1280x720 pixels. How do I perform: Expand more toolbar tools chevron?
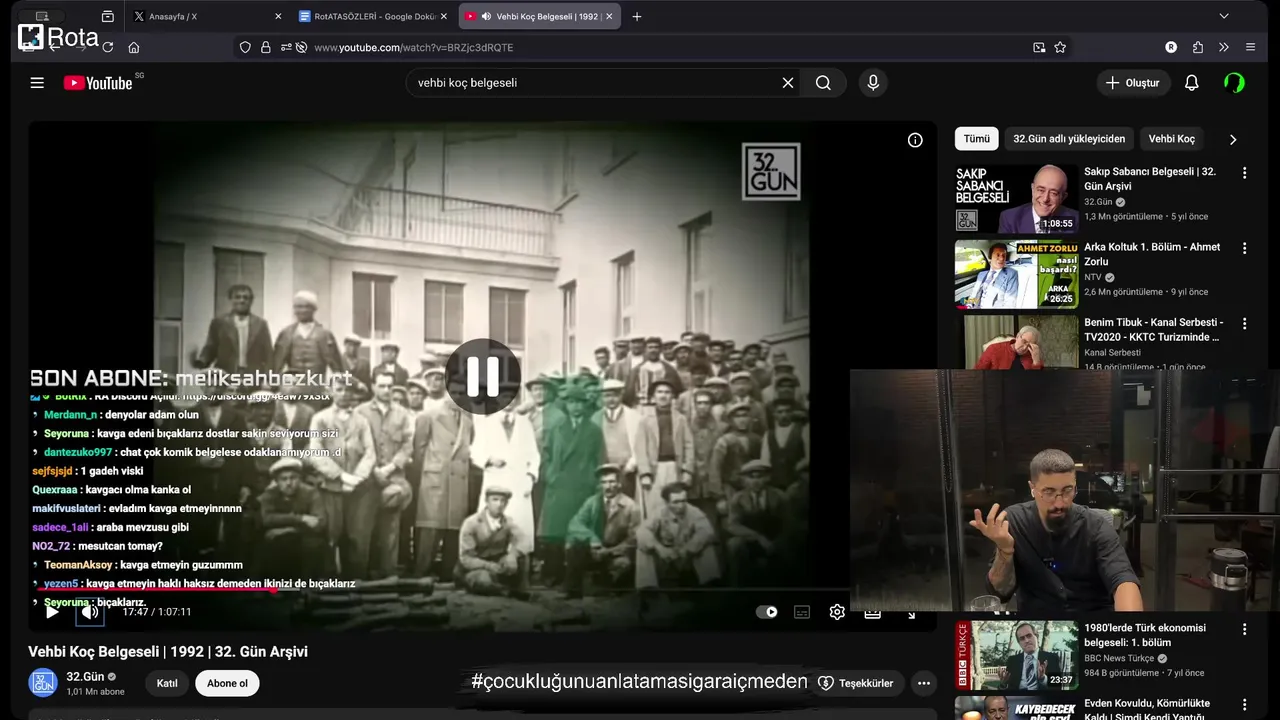pos(1223,47)
